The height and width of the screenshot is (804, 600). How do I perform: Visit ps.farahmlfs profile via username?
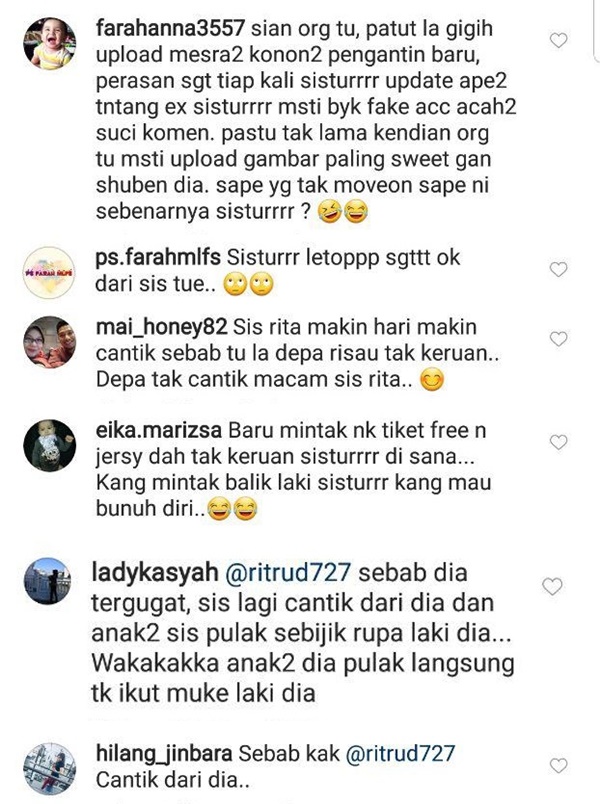click(x=158, y=257)
